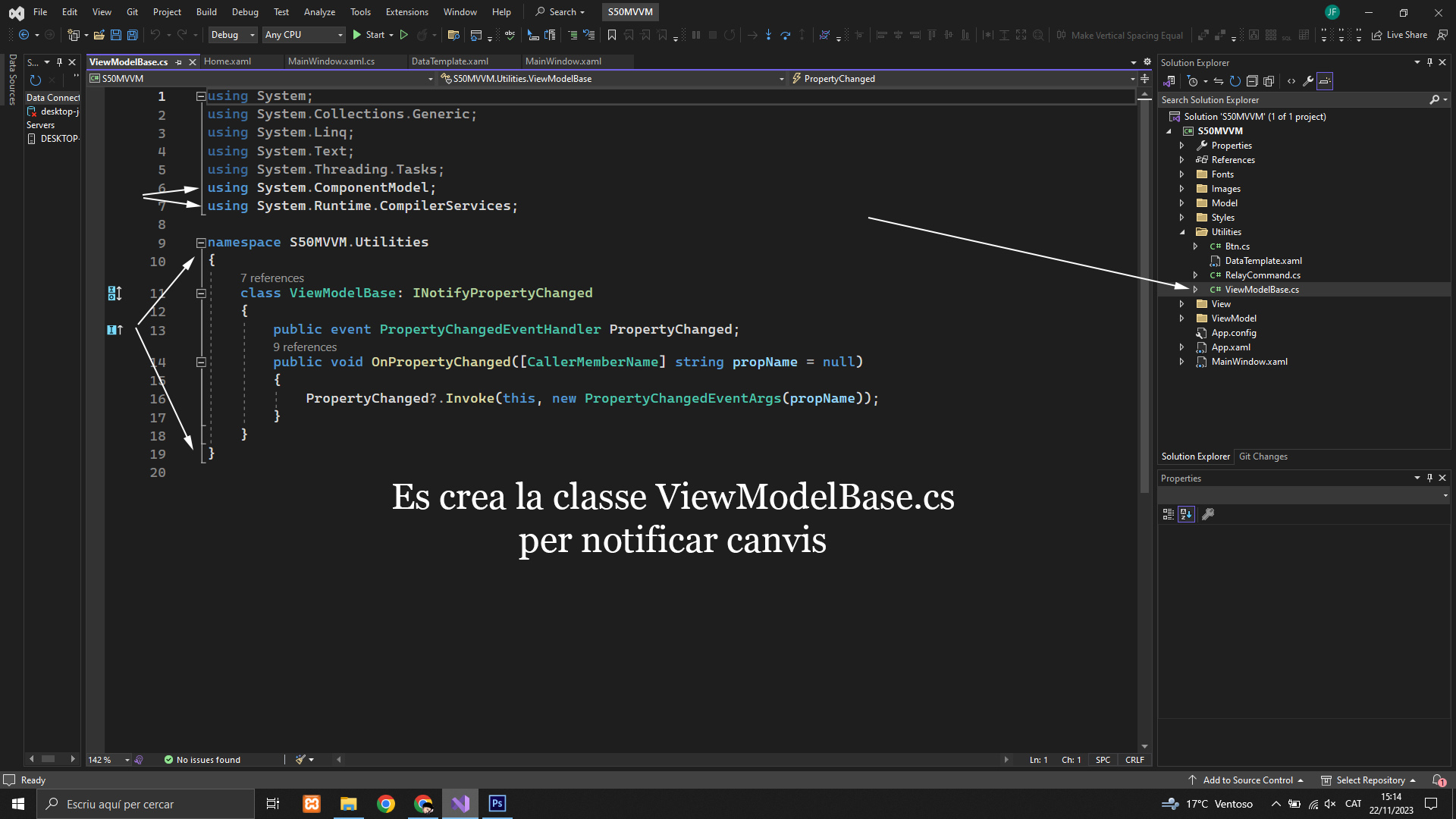Viewport: 1456px width, 819px height.
Task: Expand the ViewModel folder in Solution Explorer
Action: click(x=1181, y=318)
